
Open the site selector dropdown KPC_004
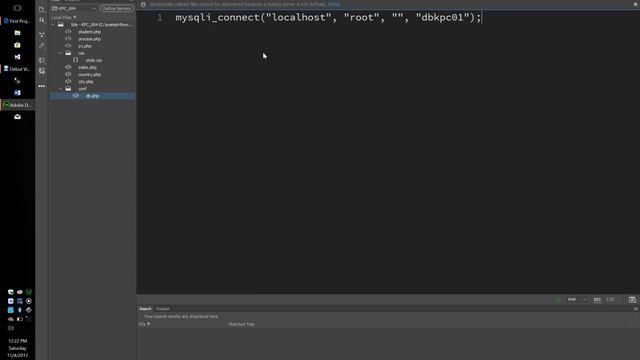(x=74, y=9)
